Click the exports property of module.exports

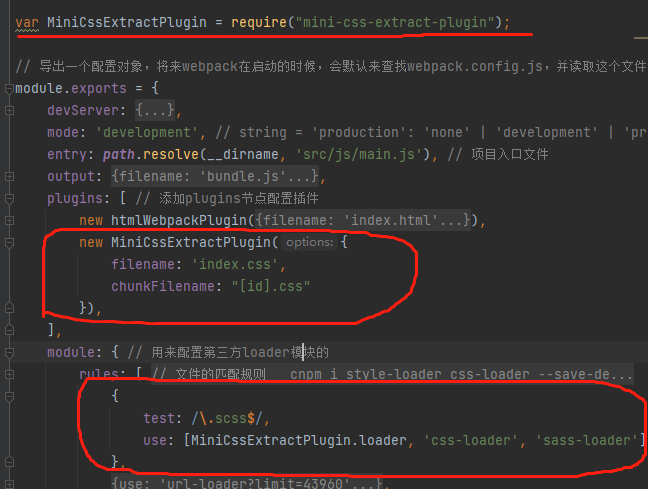[98, 88]
